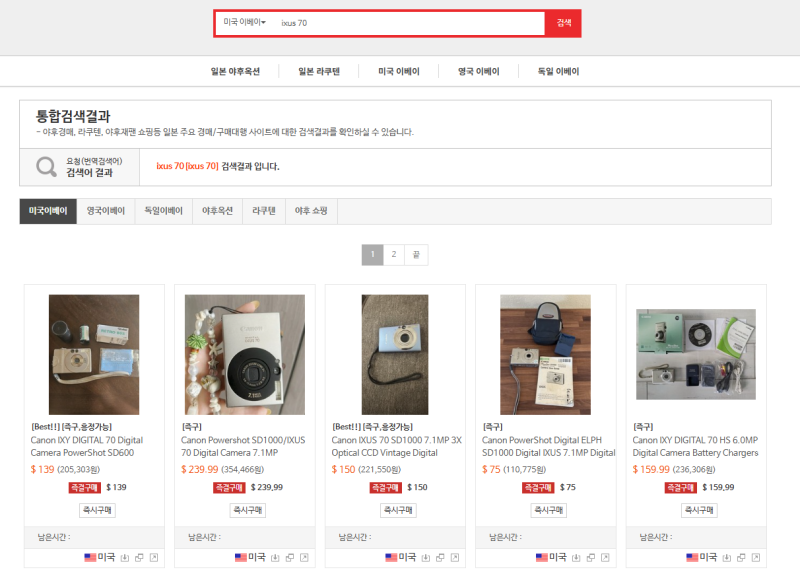800x580 pixels.
Task: Click the search field containing ixus 70
Action: click(x=408, y=23)
